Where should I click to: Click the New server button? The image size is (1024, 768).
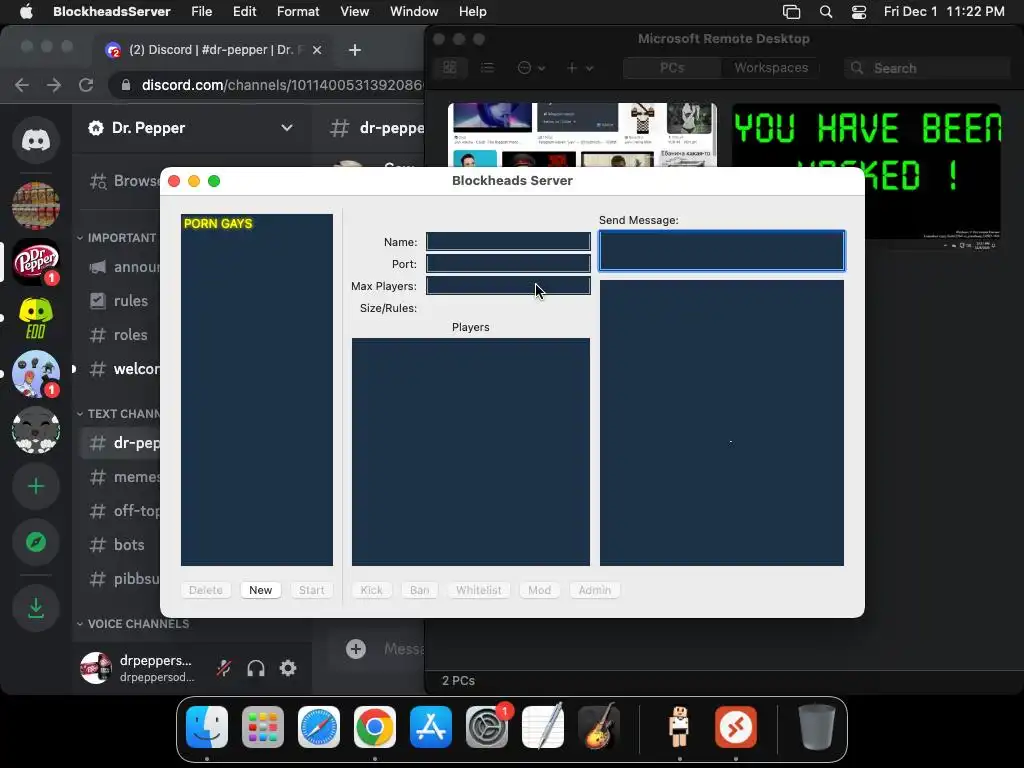[x=261, y=590]
